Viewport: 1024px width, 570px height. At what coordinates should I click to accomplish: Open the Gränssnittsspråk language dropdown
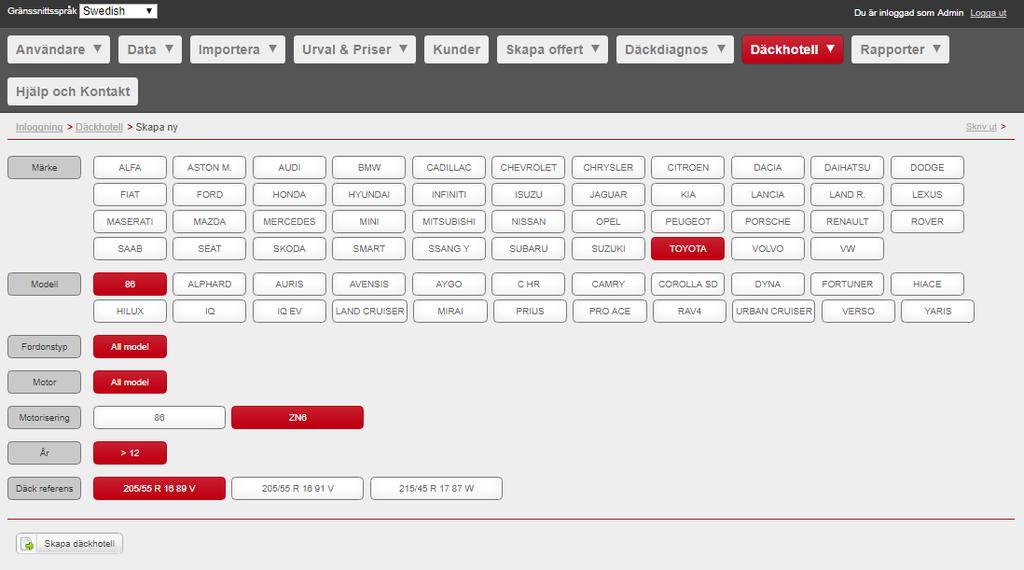(x=118, y=11)
